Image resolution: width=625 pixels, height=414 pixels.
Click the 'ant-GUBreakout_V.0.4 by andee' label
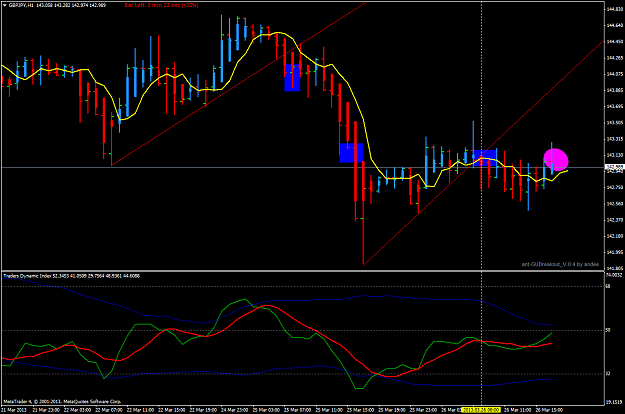click(560, 264)
